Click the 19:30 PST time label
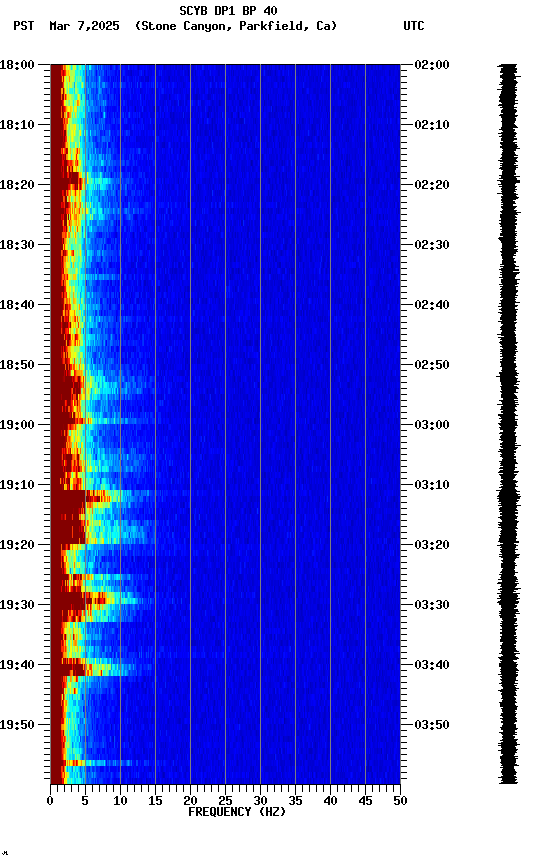Screen dimensions: 552x864 [17, 606]
